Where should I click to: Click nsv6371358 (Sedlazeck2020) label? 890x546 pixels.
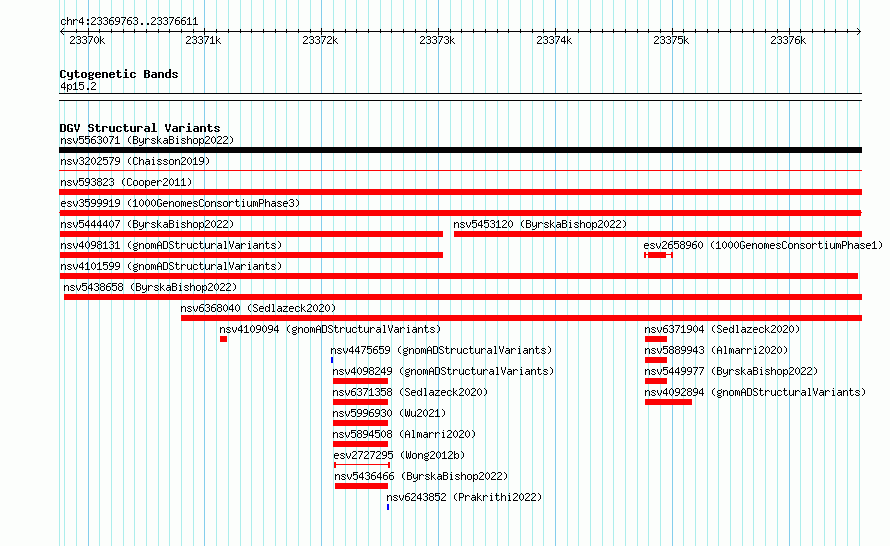tap(410, 392)
